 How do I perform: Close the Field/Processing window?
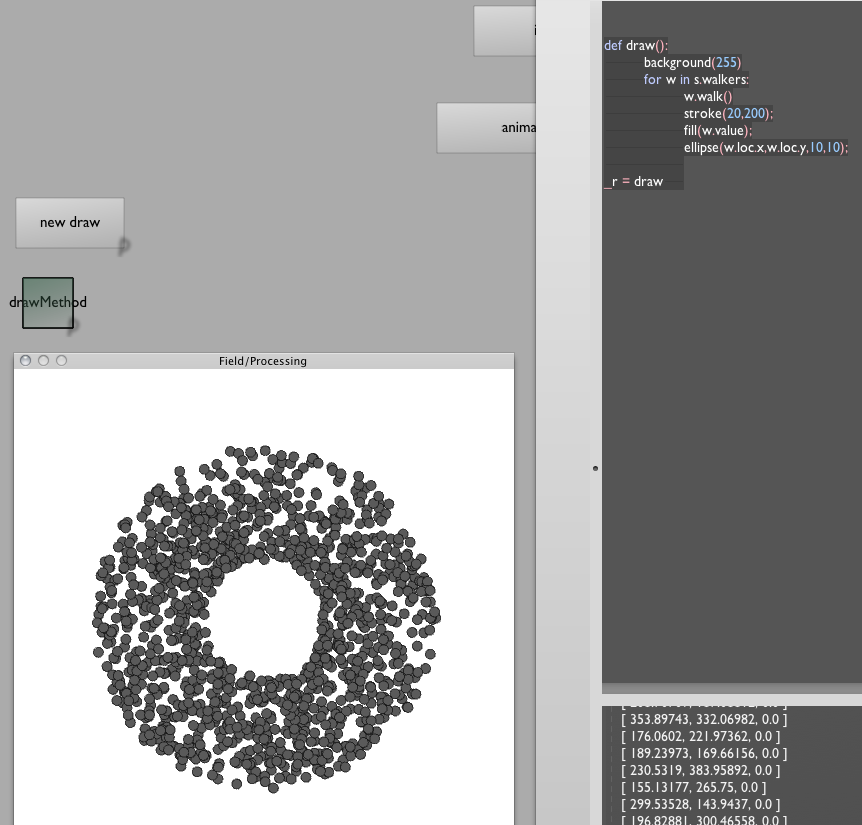26,361
